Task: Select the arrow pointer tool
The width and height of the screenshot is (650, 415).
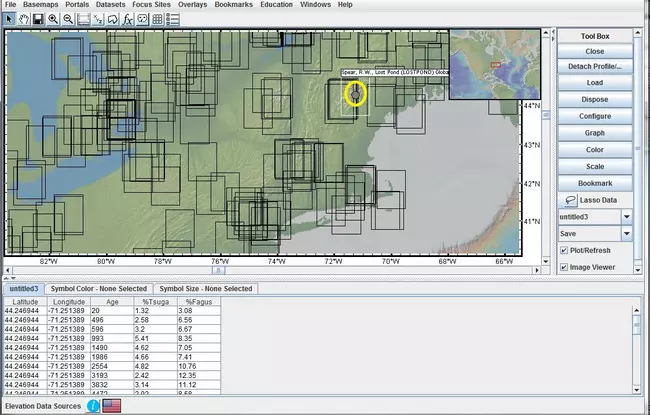Action: click(9, 19)
